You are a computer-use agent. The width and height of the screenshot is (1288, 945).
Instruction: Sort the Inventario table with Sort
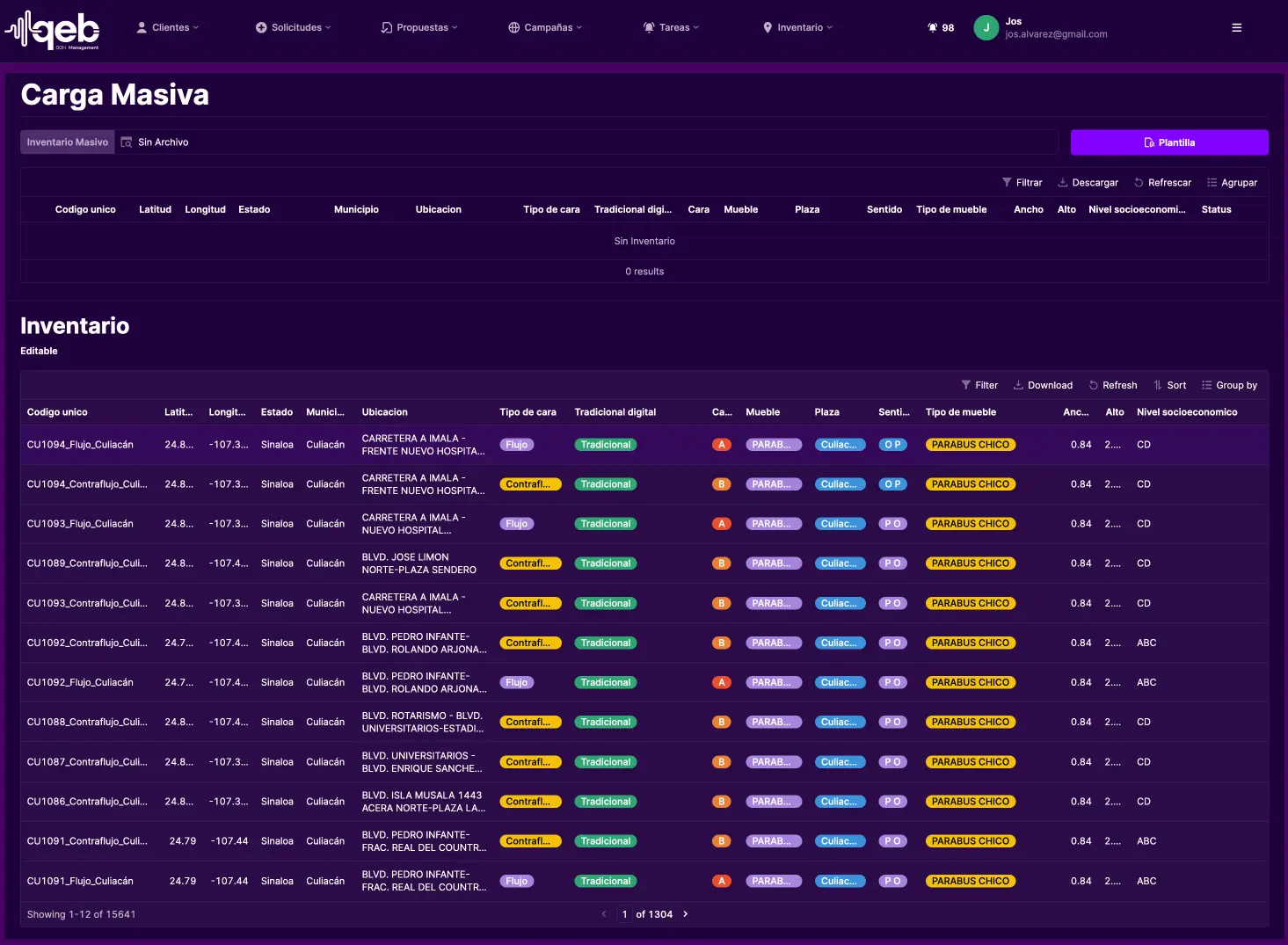click(x=1169, y=385)
